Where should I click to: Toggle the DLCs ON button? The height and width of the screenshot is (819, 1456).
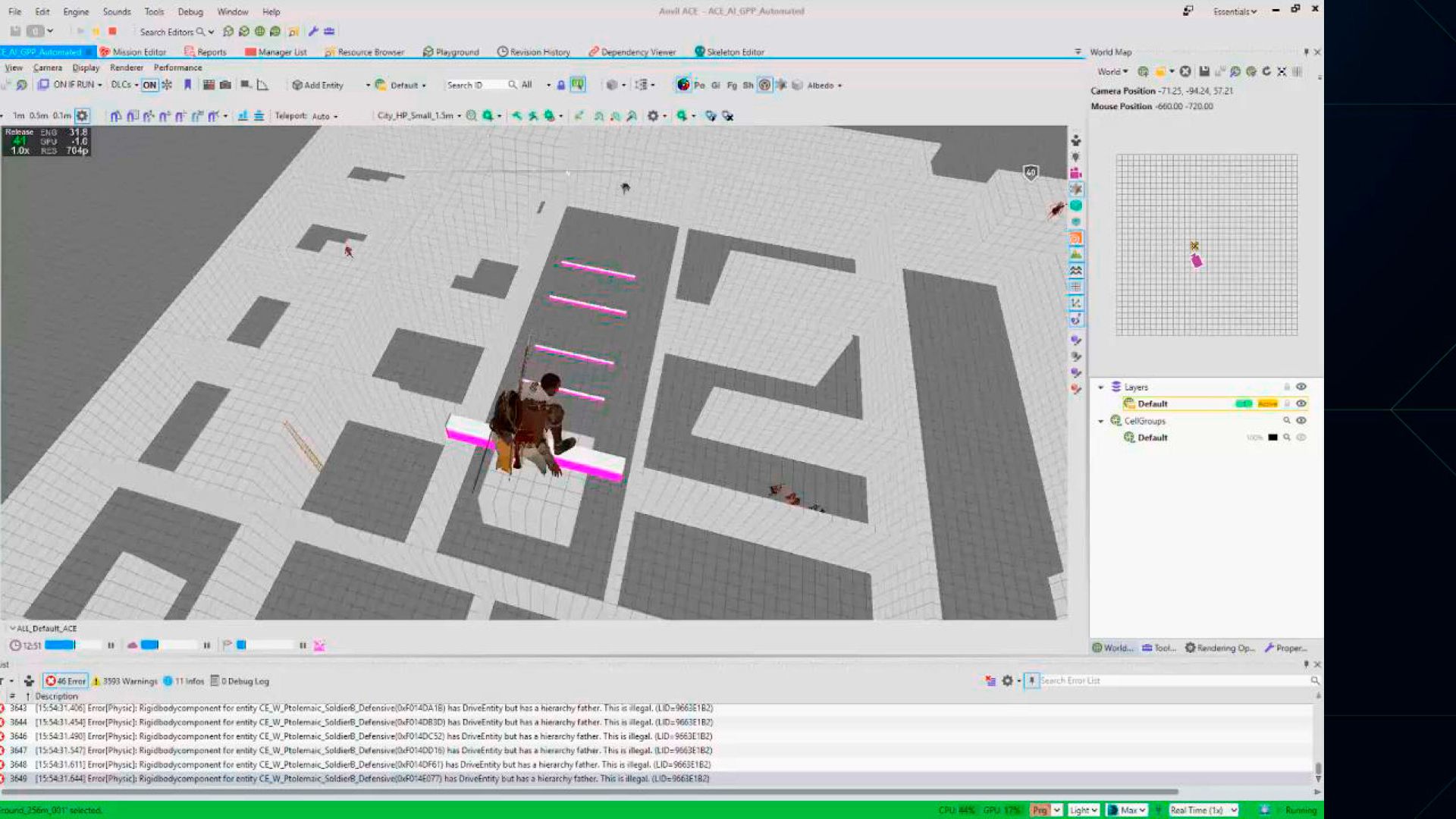[149, 85]
